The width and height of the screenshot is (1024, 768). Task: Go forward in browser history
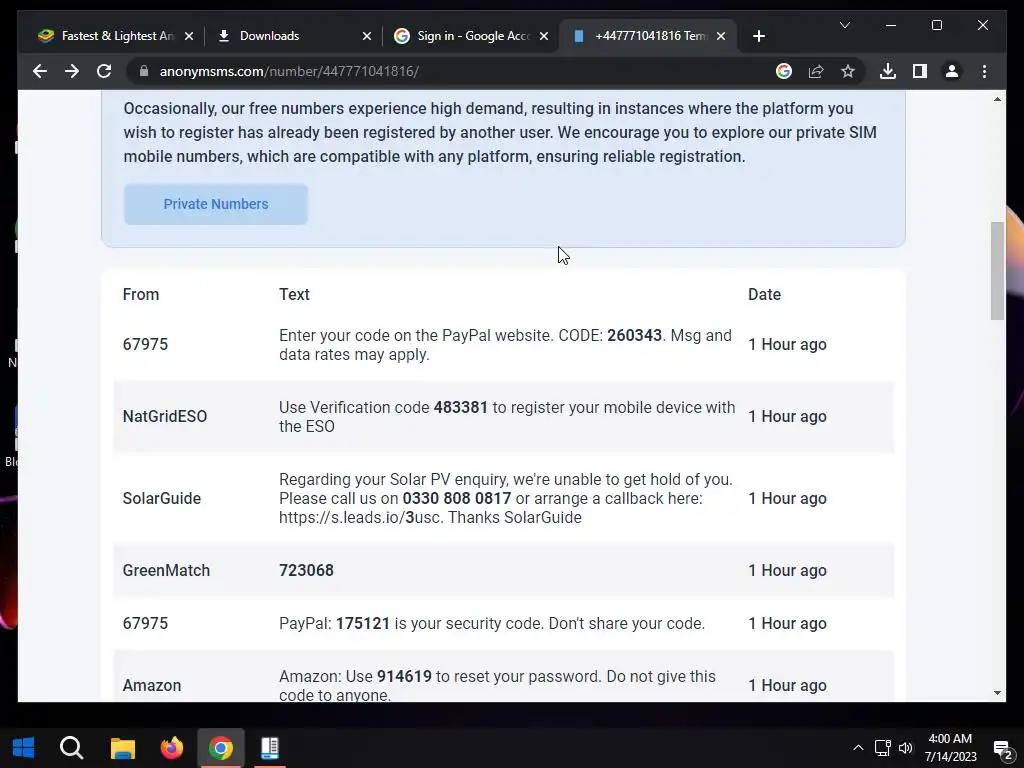72,71
